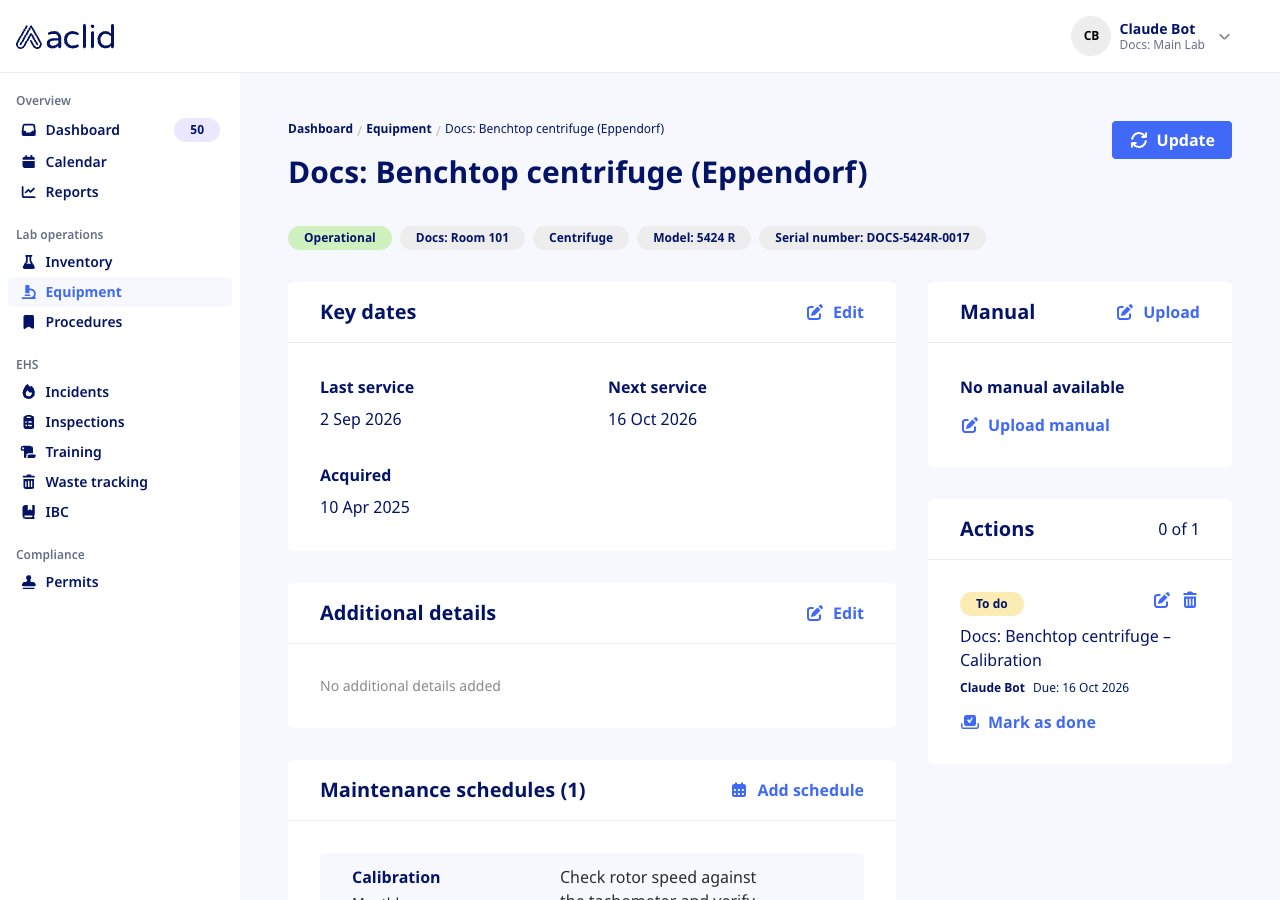Image resolution: width=1280 pixels, height=900 pixels.
Task: Click the Procedures bookmark icon
Action: 29,322
